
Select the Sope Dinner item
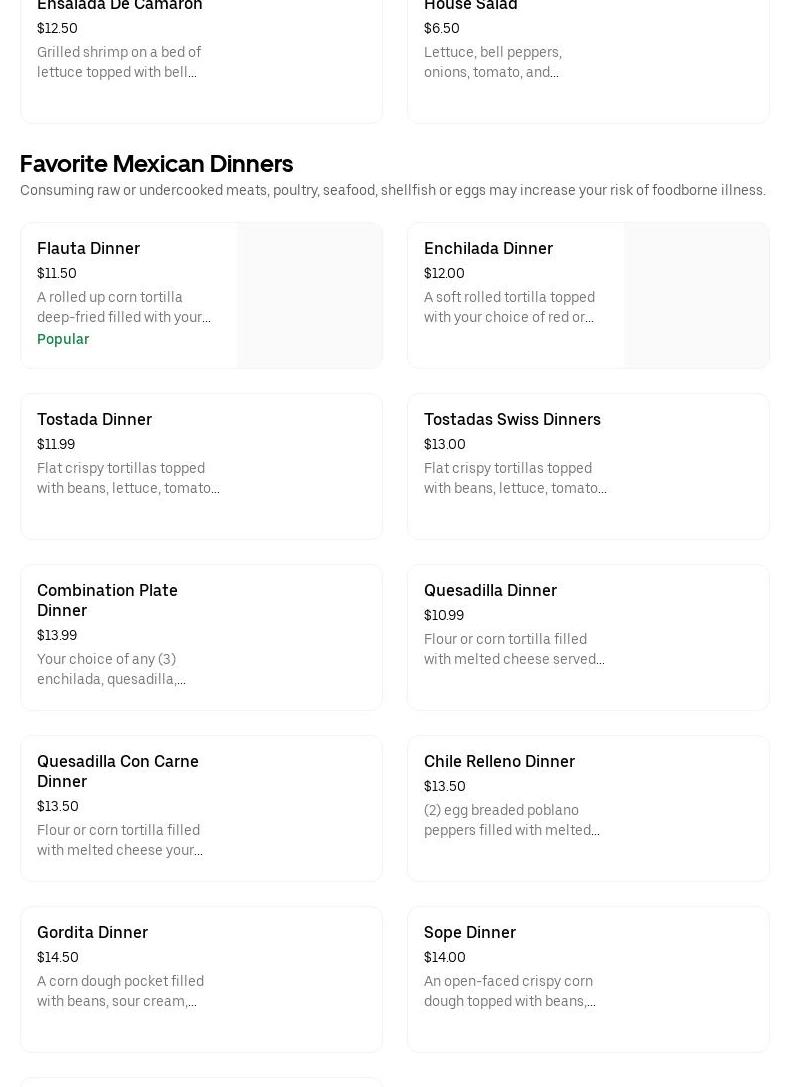(587, 979)
